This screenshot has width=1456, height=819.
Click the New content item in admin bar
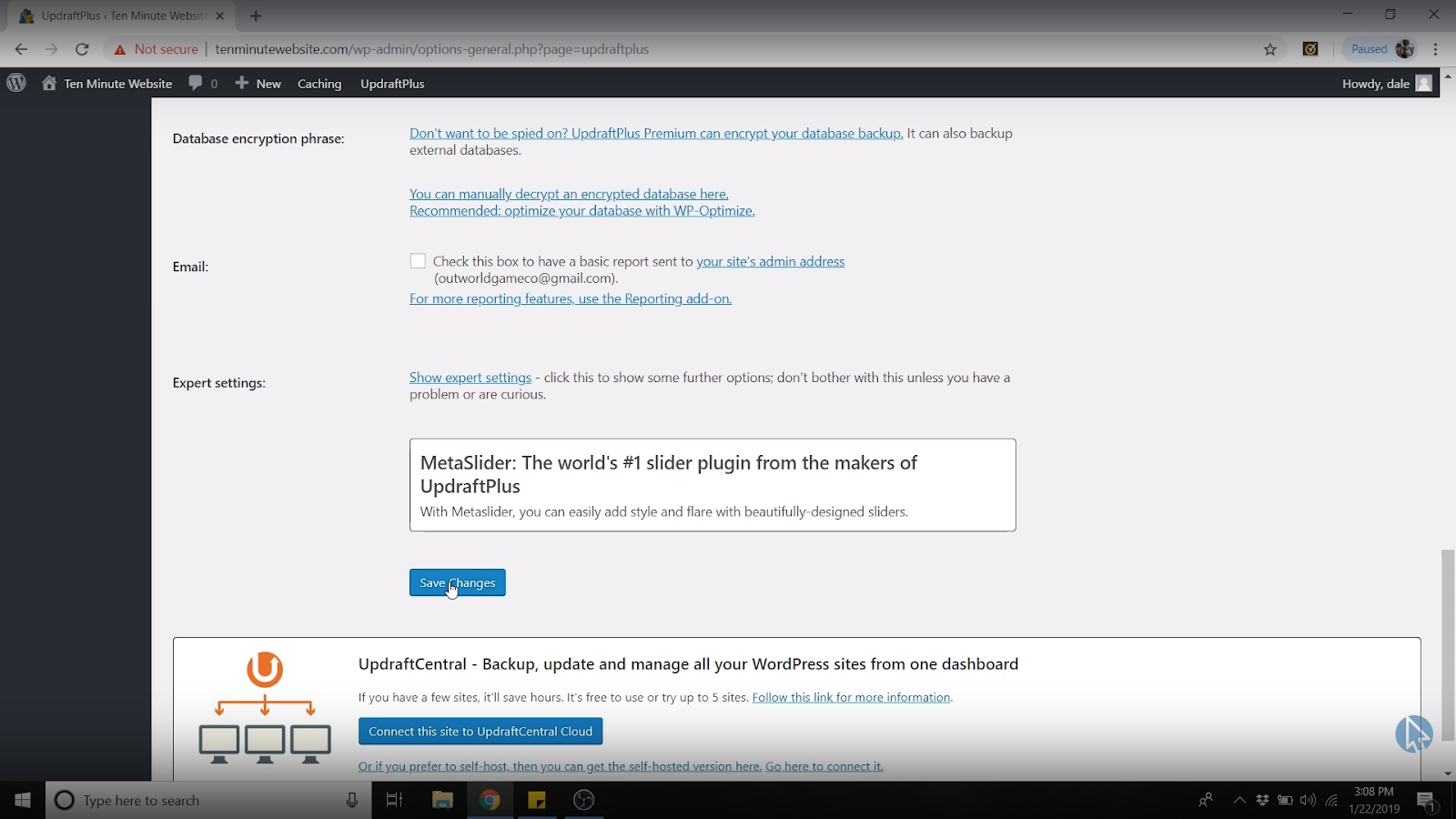coord(258,83)
